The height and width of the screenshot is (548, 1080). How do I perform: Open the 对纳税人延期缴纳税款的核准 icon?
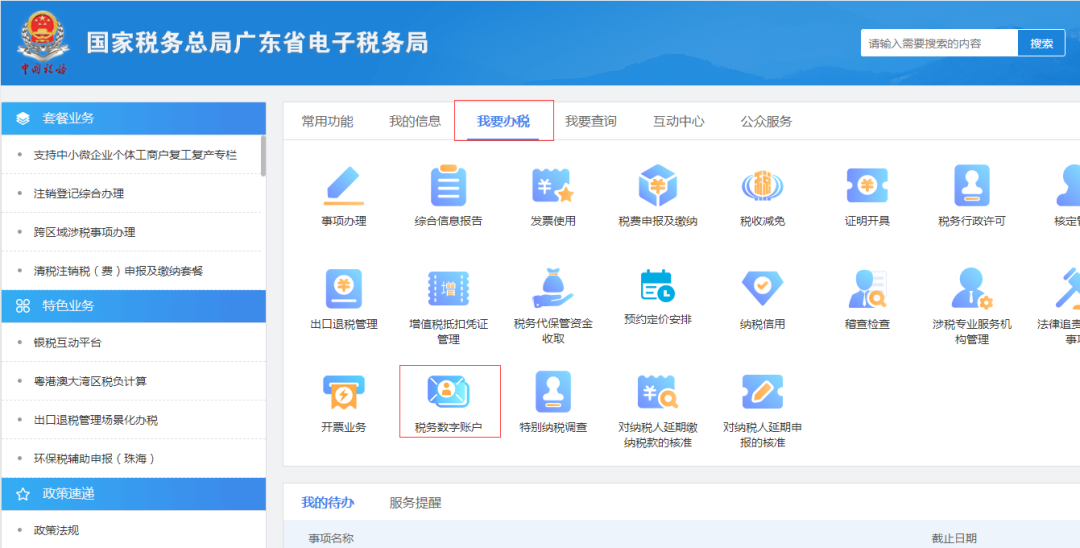click(x=658, y=392)
